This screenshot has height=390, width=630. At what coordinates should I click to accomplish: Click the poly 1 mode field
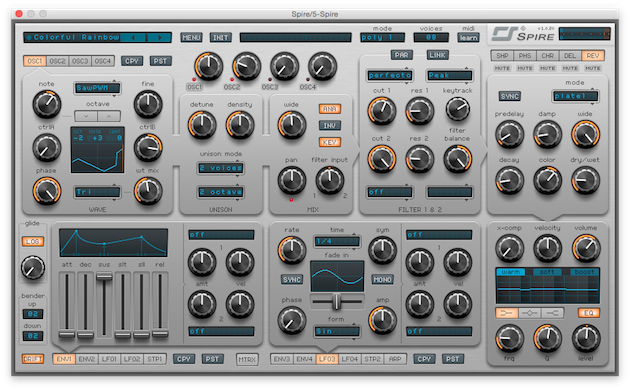pyautogui.click(x=382, y=37)
